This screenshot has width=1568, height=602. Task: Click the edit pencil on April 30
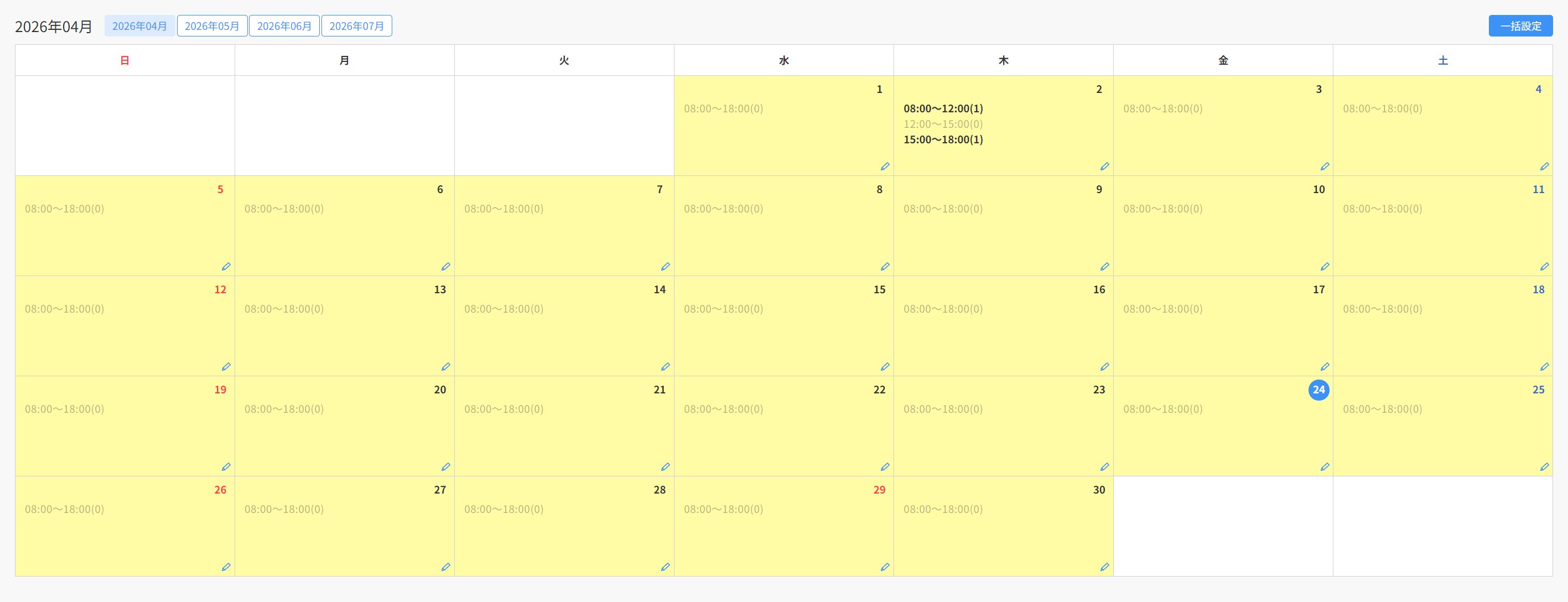(1105, 567)
